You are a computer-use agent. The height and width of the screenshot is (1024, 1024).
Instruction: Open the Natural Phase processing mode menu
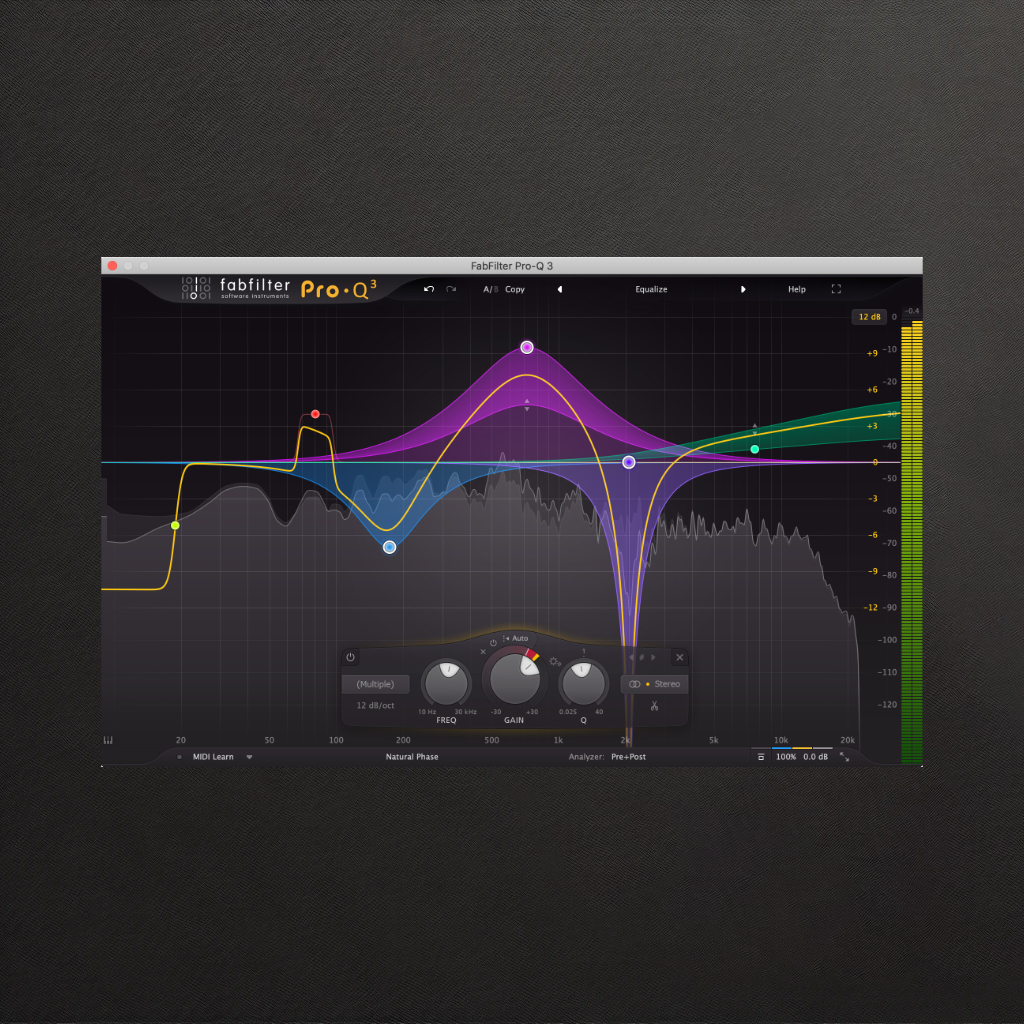coord(412,757)
